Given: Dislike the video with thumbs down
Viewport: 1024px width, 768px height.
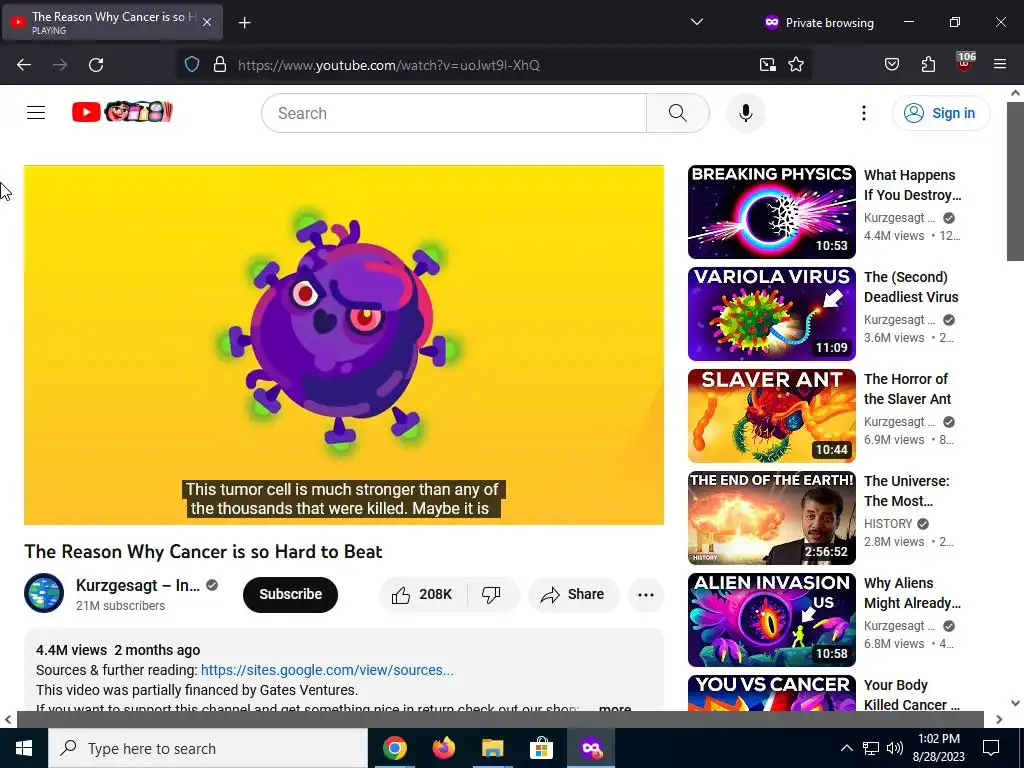Looking at the screenshot, I should pyautogui.click(x=491, y=594).
